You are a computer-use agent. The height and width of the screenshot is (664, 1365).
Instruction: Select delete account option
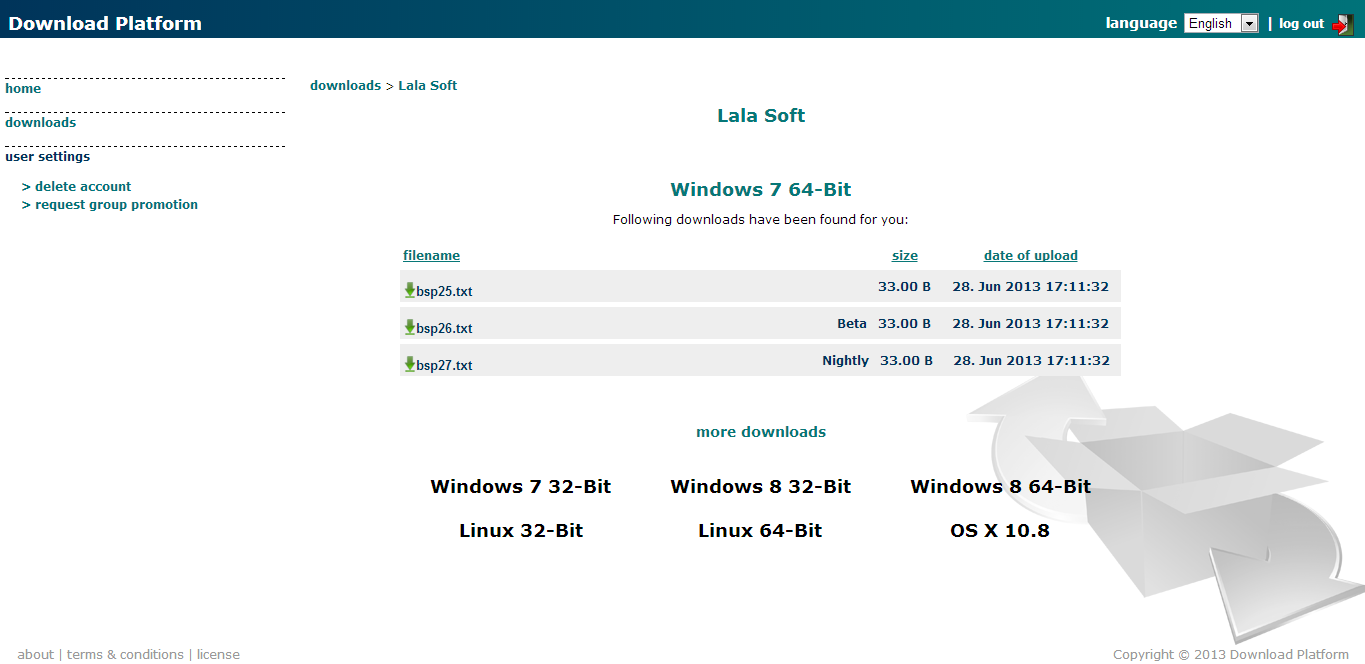click(x=82, y=186)
